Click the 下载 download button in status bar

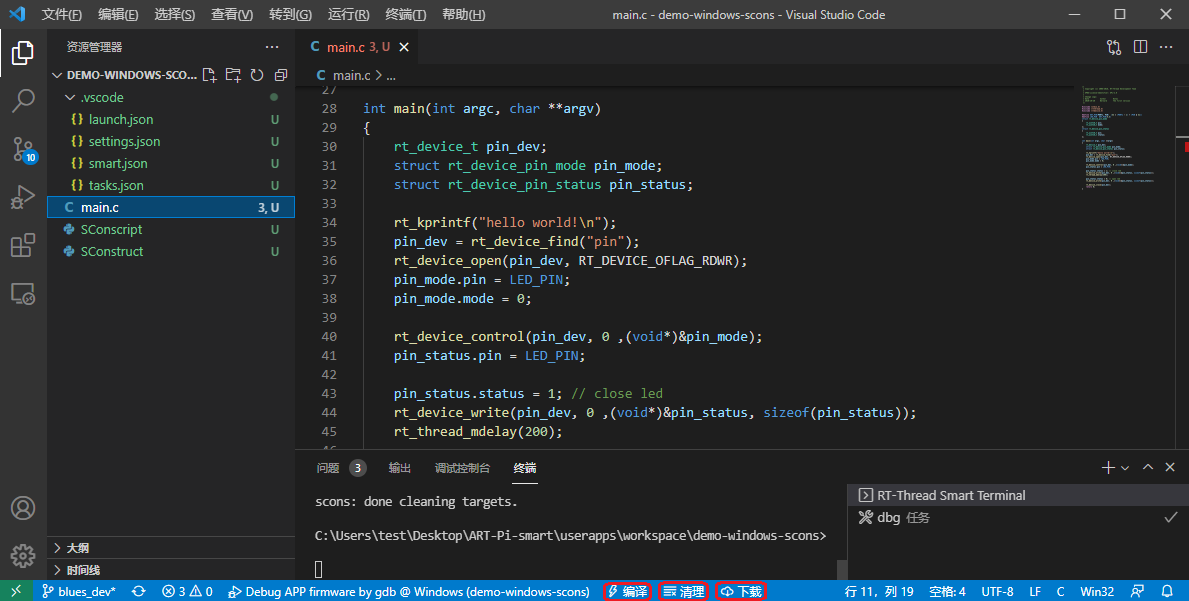point(741,592)
